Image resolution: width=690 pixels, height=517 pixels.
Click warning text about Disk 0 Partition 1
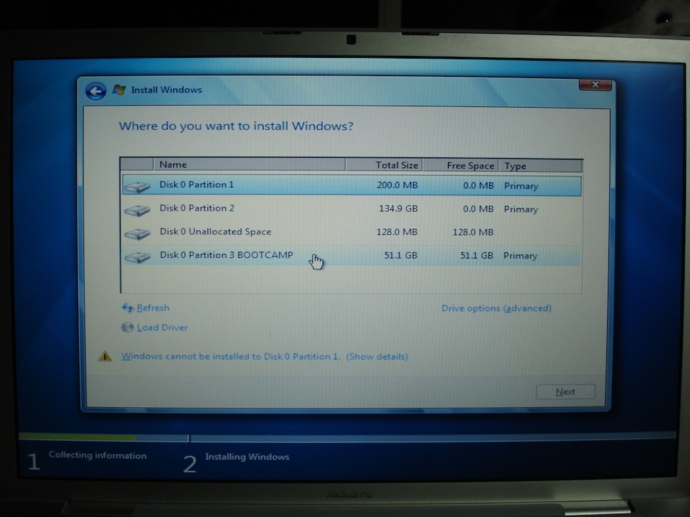231,356
